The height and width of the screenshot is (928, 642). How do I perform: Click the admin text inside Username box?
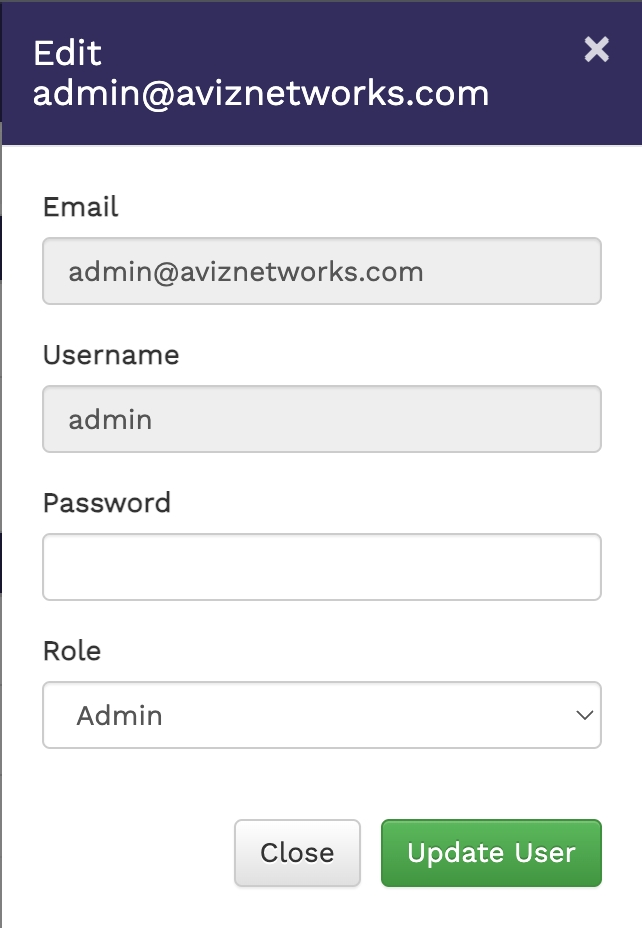pyautogui.click(x=110, y=419)
